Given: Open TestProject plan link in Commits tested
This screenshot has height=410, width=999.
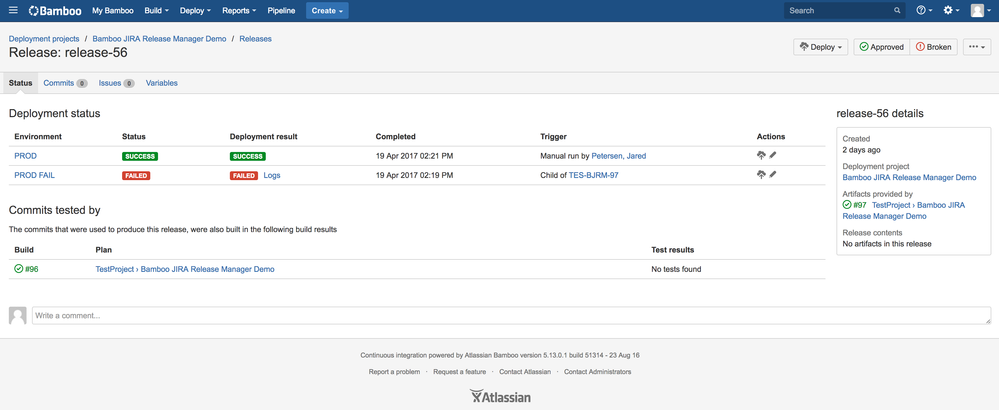Looking at the screenshot, I should pos(185,269).
